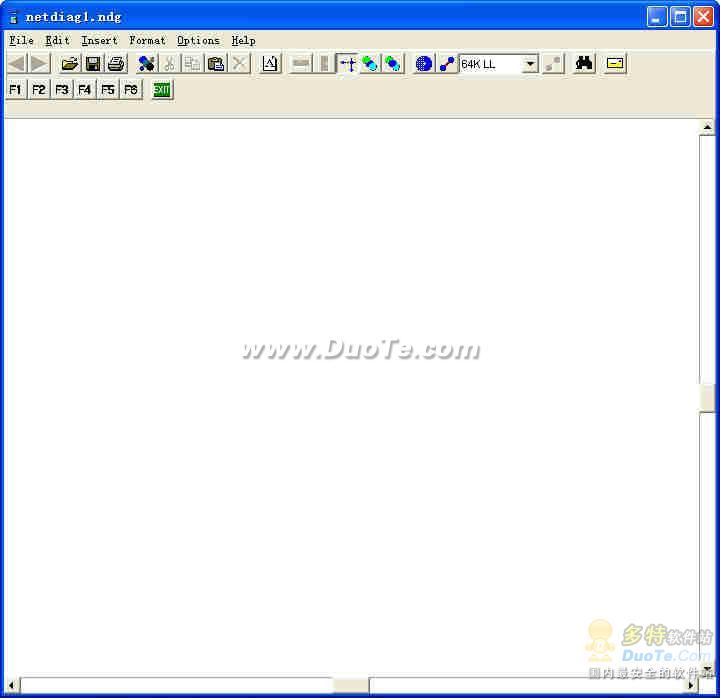Click the text 'A' tool icon

click(270, 64)
